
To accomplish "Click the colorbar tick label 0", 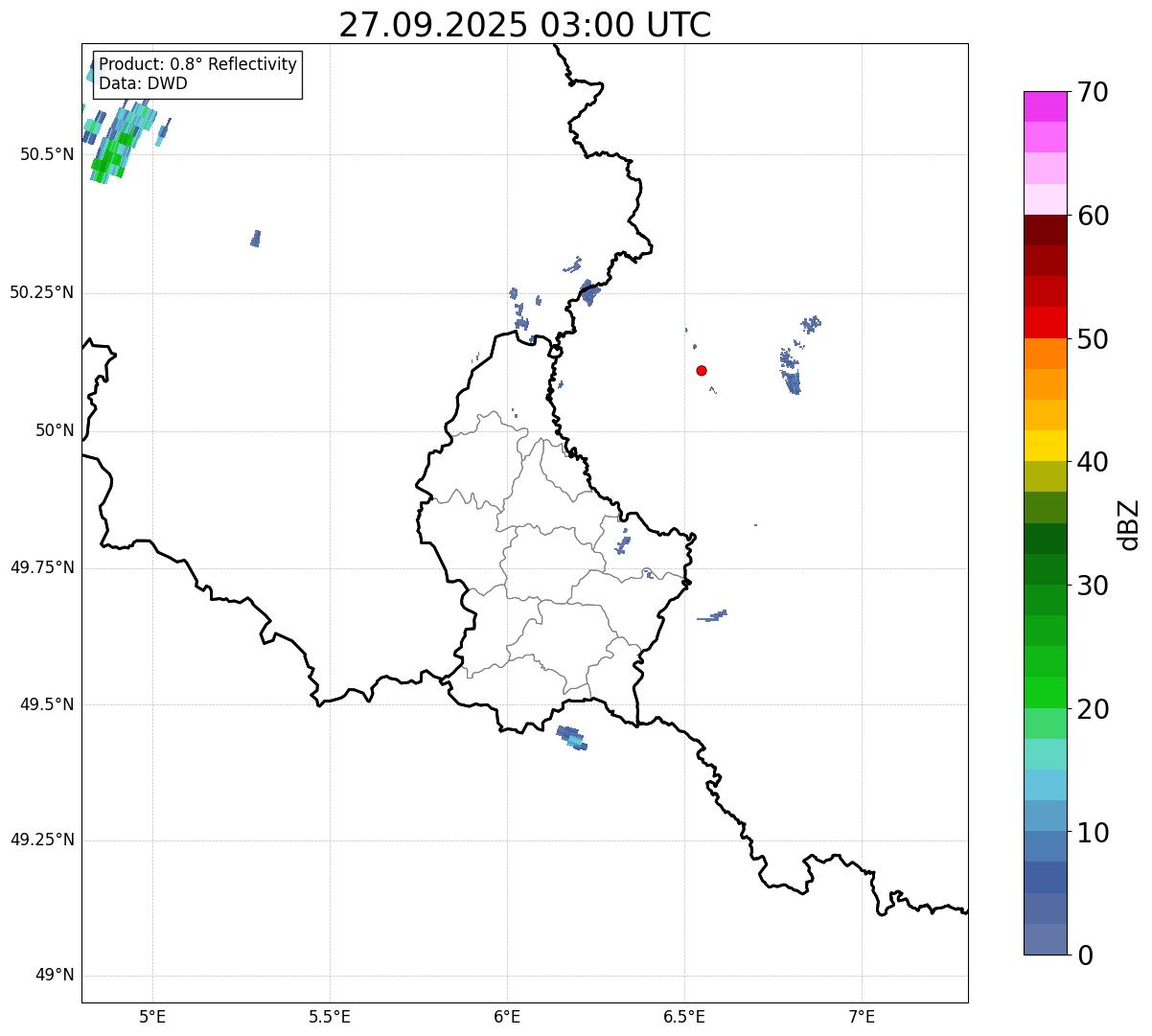I will [x=1084, y=955].
